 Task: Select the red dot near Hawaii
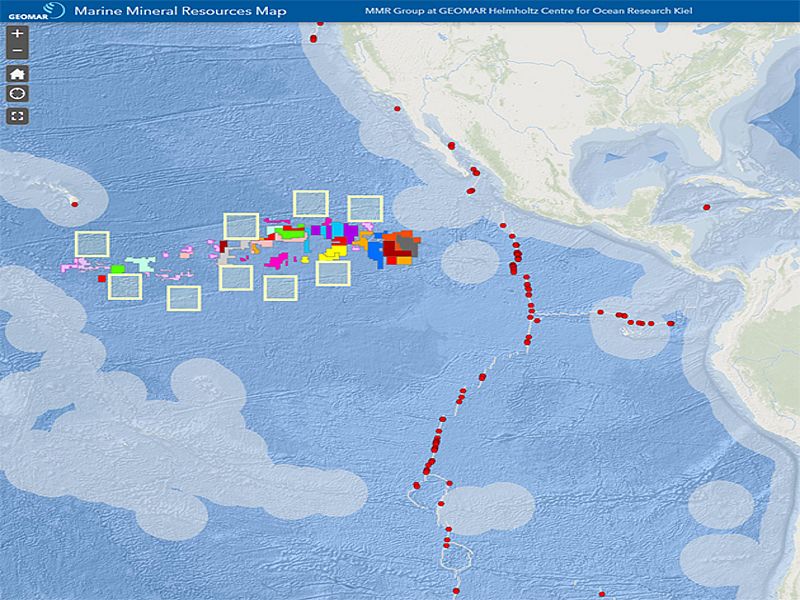click(x=75, y=204)
